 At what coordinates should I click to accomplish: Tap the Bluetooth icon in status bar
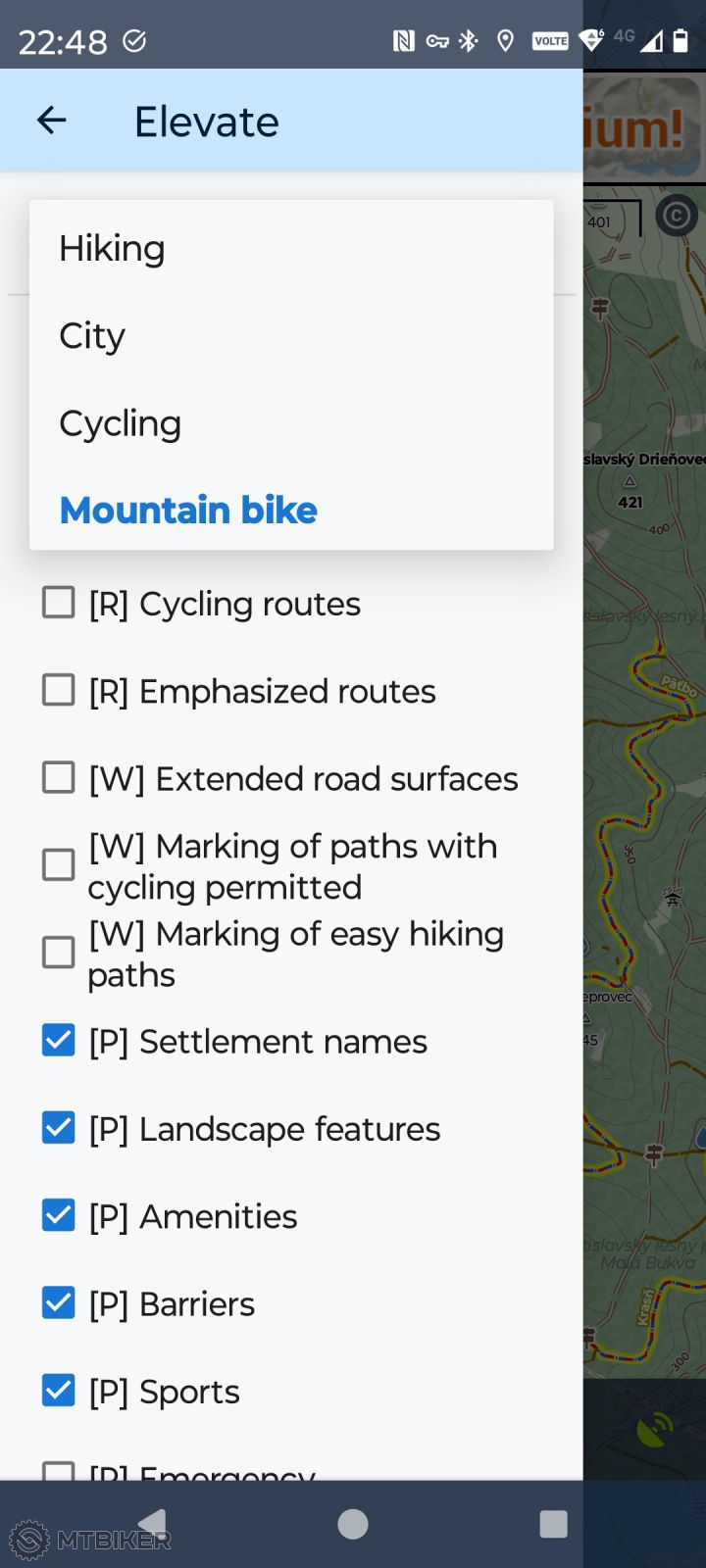point(470,40)
